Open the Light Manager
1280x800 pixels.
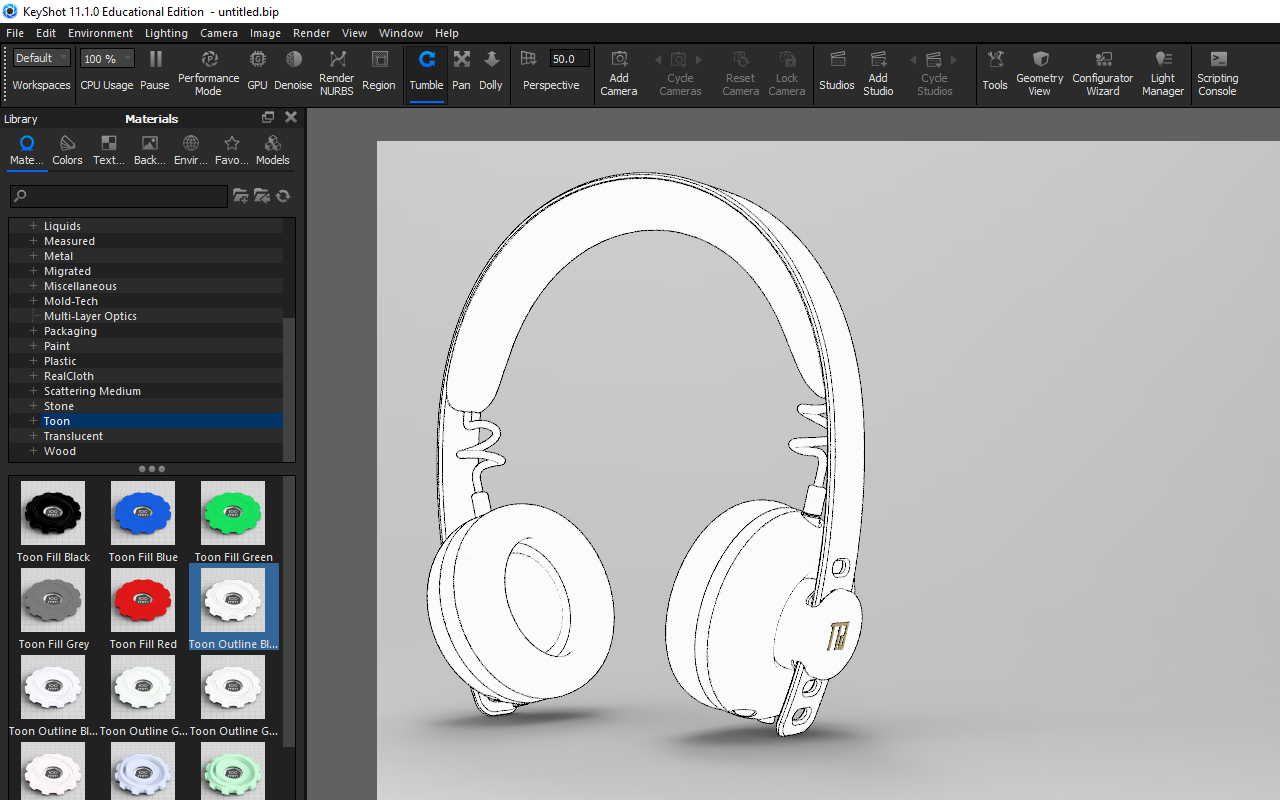point(1163,72)
